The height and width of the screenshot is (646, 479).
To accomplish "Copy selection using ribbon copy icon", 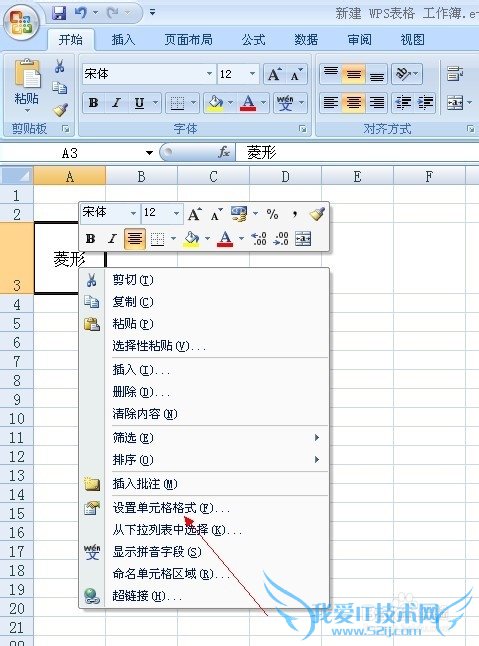I will click(60, 87).
